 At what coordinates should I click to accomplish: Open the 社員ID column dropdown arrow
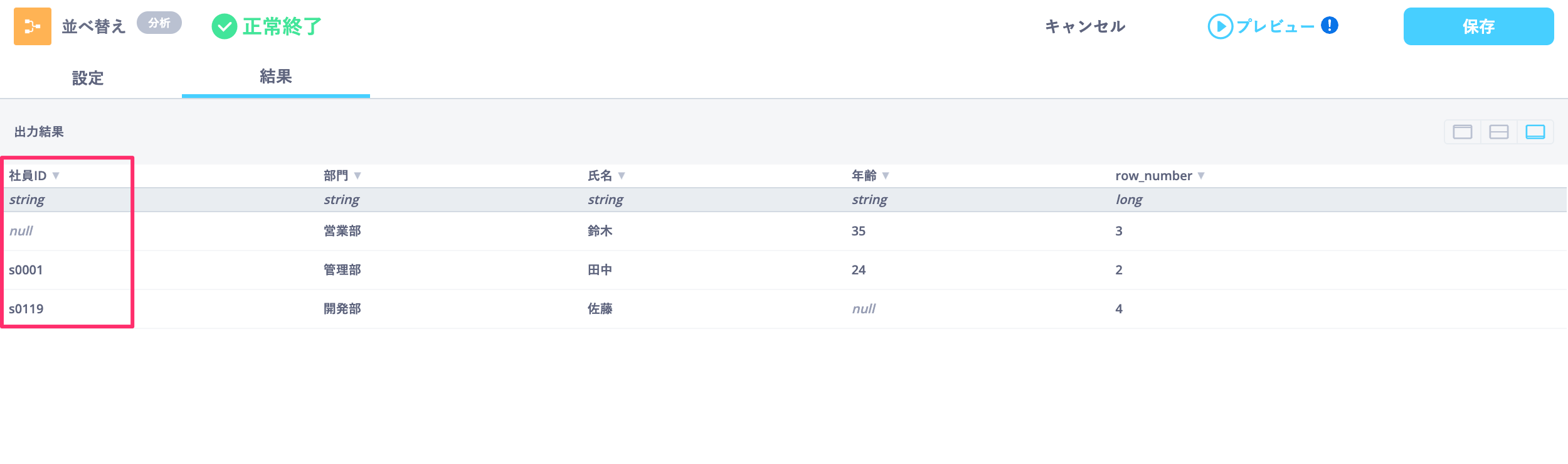(x=56, y=176)
